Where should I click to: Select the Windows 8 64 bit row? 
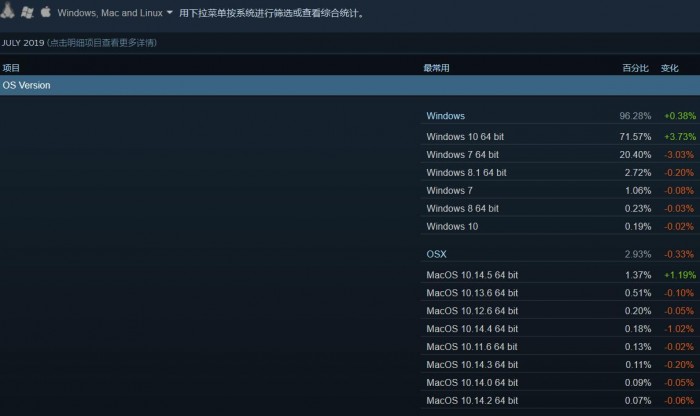click(560, 208)
